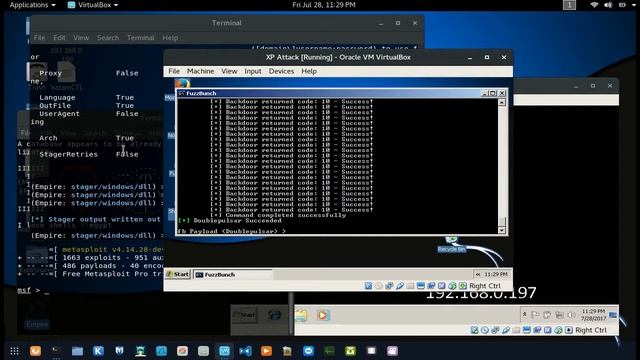The image size is (640, 360).
Task: Launch the purple icon at dock end
Action: [392, 351]
